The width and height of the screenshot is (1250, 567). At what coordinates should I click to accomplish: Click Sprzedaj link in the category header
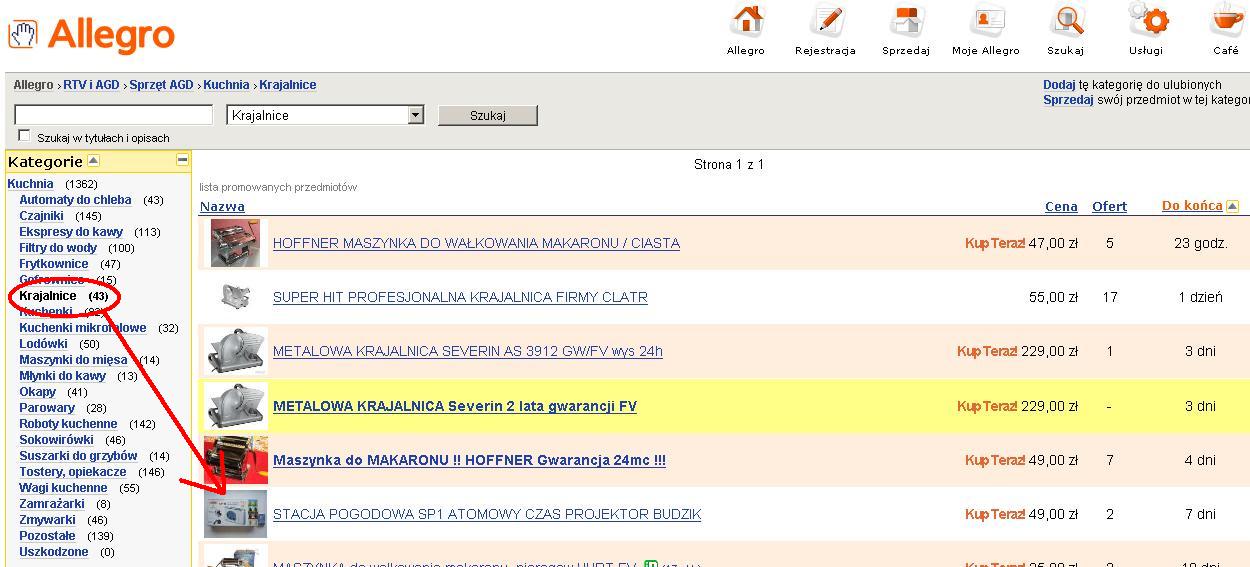click(1068, 100)
